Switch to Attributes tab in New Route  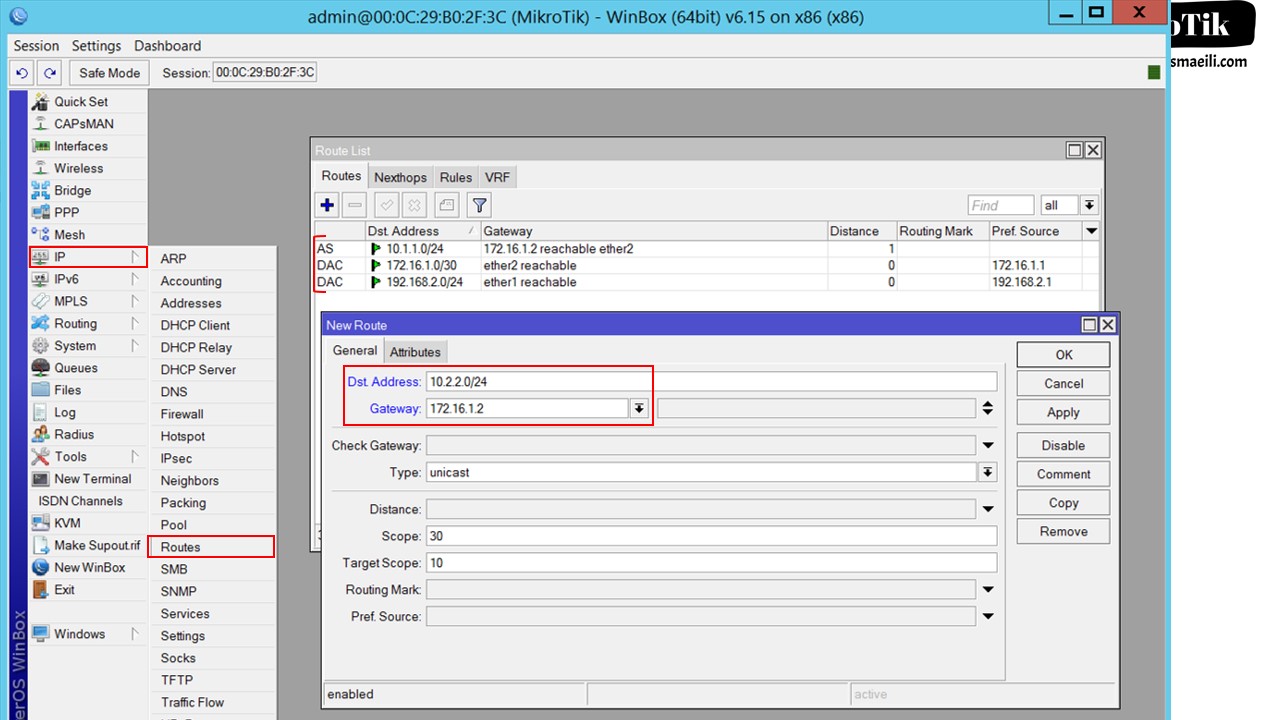pos(415,352)
